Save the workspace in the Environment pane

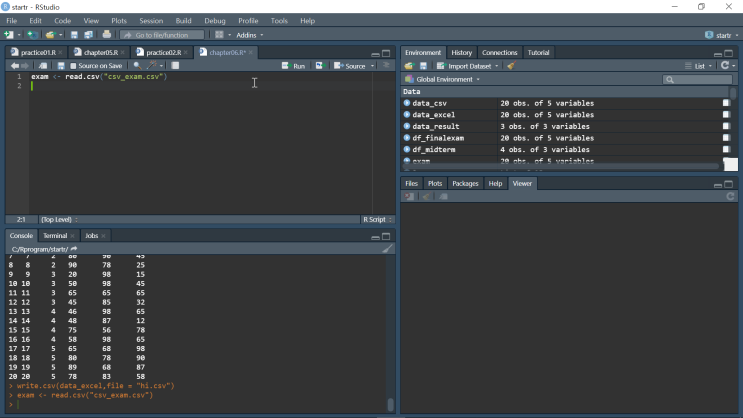tap(424, 66)
